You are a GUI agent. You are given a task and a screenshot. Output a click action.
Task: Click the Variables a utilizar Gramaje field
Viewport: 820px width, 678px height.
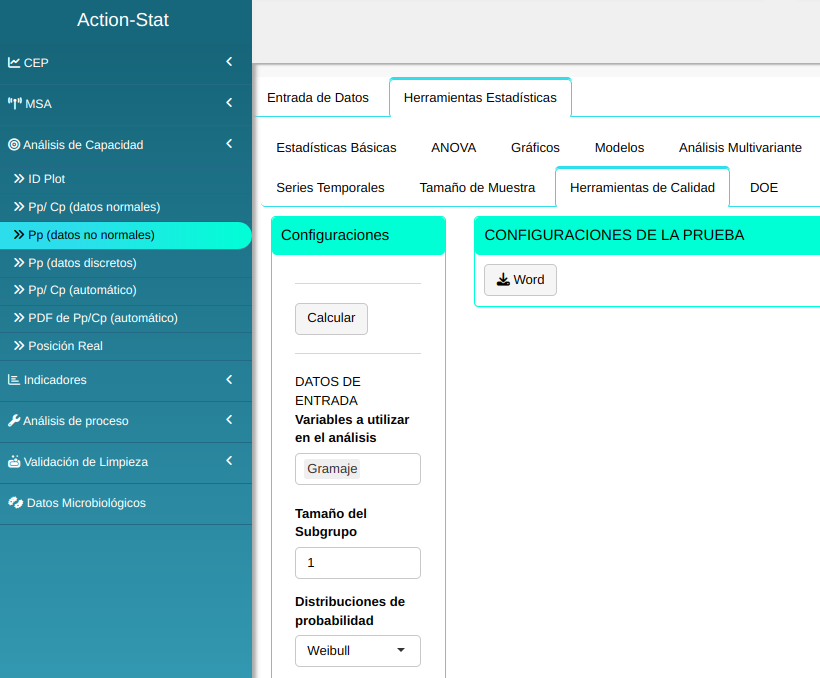[357, 469]
